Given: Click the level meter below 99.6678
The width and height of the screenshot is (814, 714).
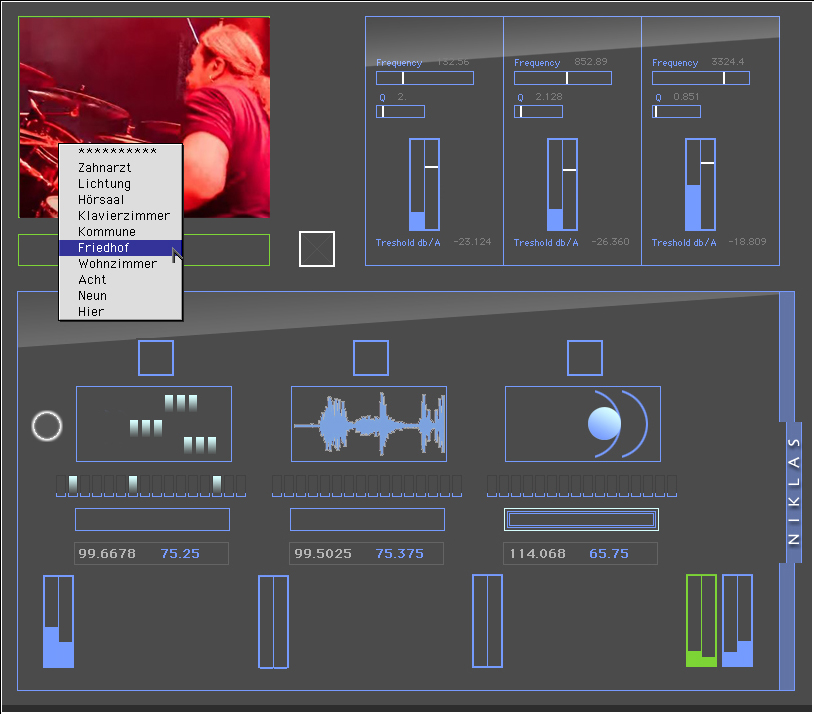Looking at the screenshot, I should [58, 622].
